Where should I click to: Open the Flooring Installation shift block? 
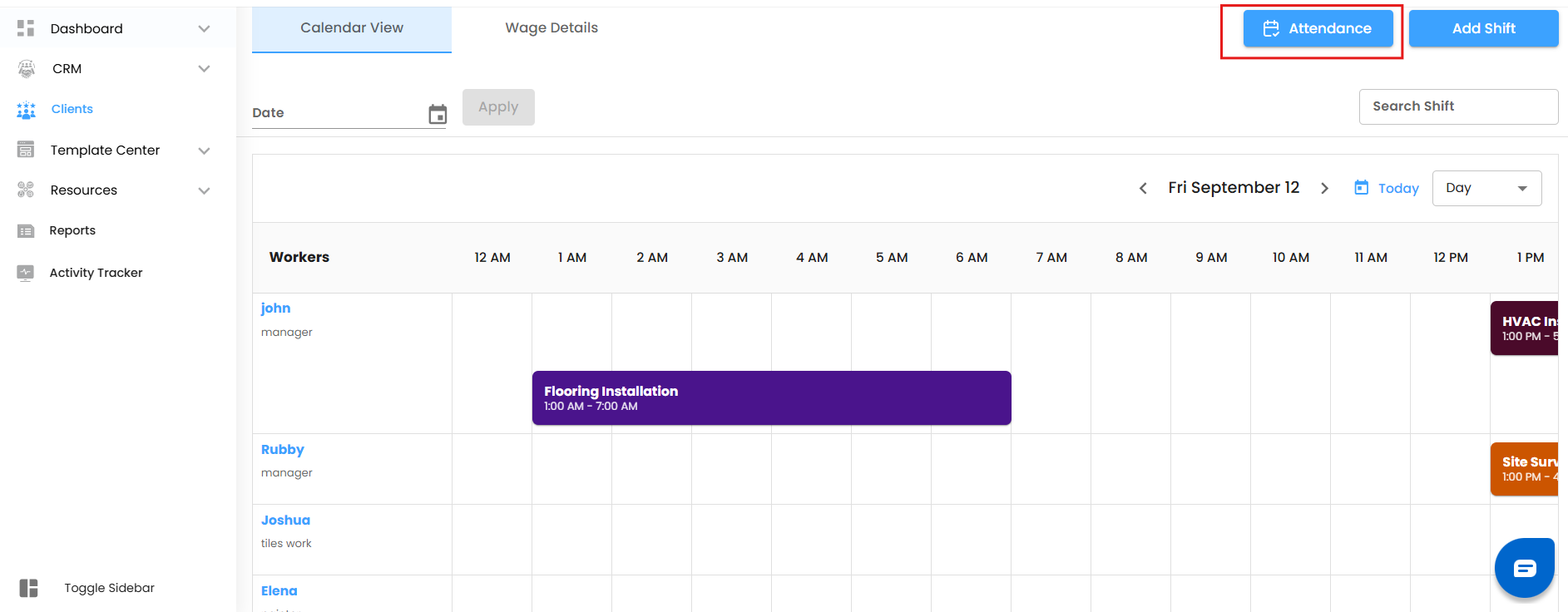(771, 398)
